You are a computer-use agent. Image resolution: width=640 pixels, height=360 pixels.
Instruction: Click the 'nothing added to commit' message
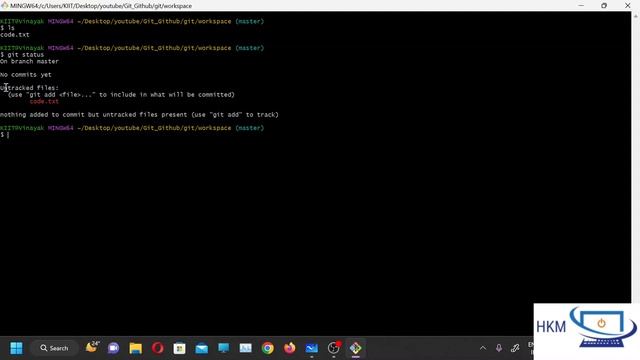[139, 115]
